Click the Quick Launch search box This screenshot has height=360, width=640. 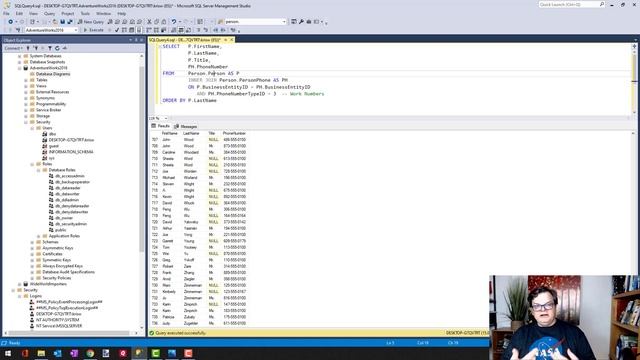coord(571,4)
